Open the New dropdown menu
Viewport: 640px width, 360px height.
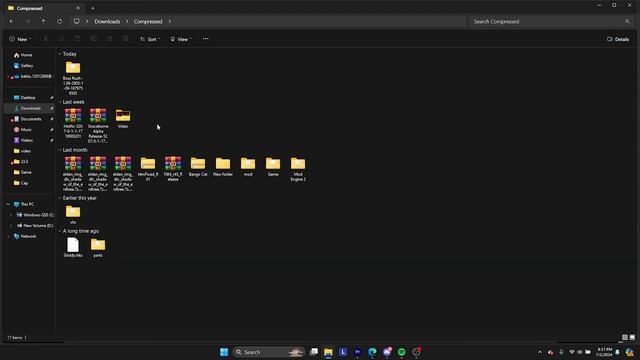tap(20, 39)
